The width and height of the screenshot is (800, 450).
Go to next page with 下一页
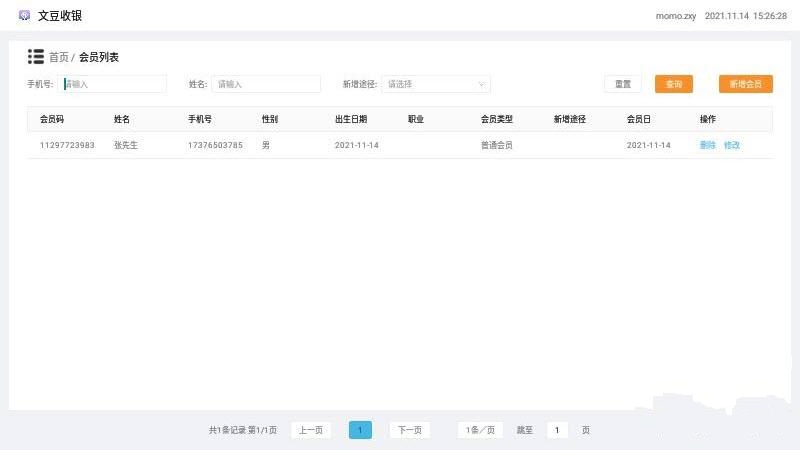tap(409, 430)
